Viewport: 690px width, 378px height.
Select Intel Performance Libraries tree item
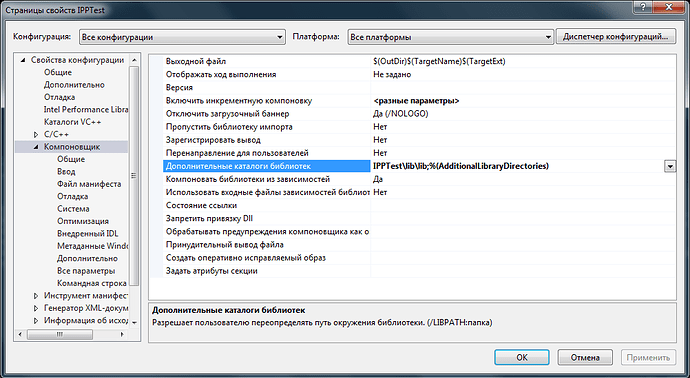[86, 110]
